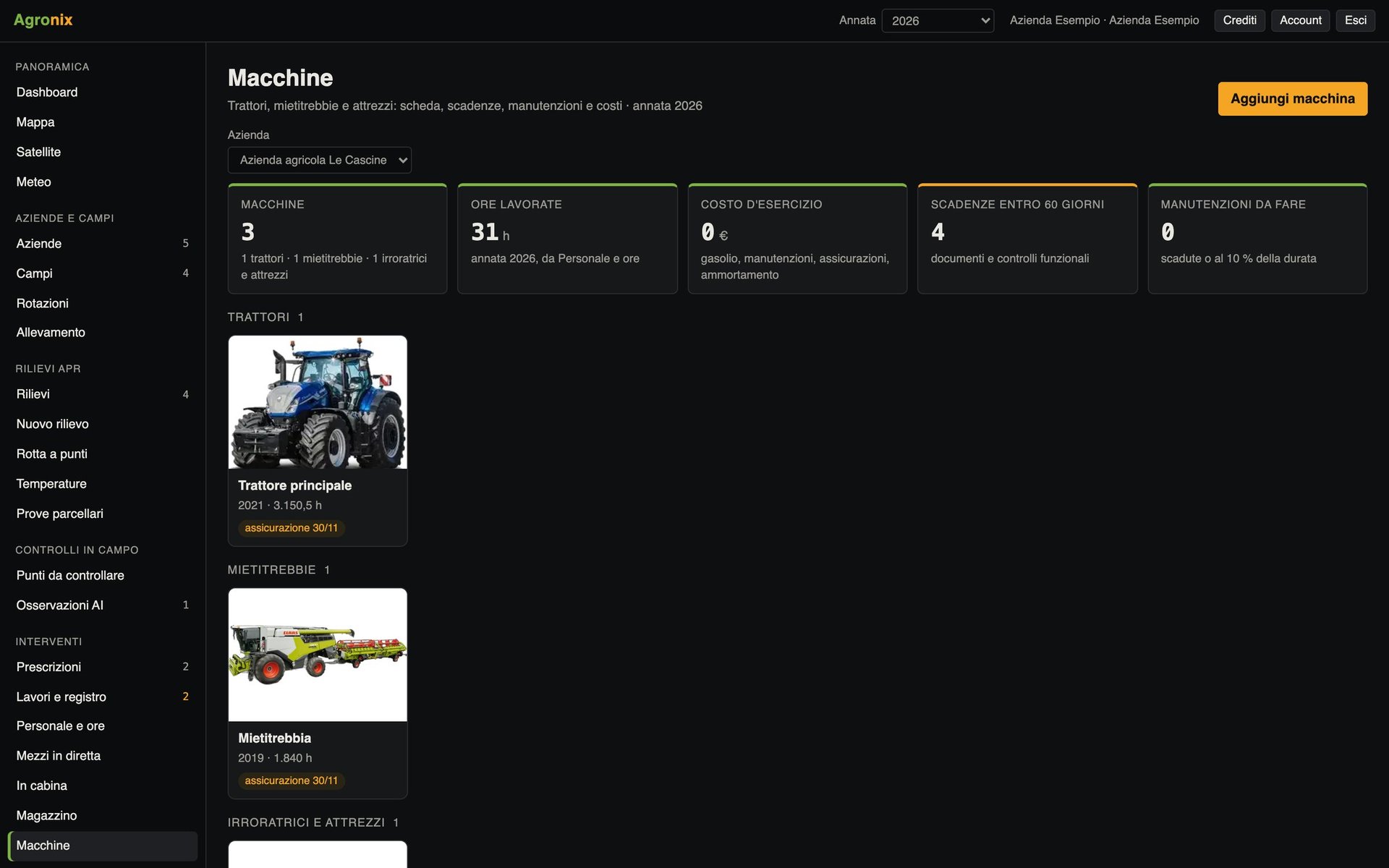Open the Trattore principale card title
This screenshot has width=1389, height=868.
tap(294, 485)
